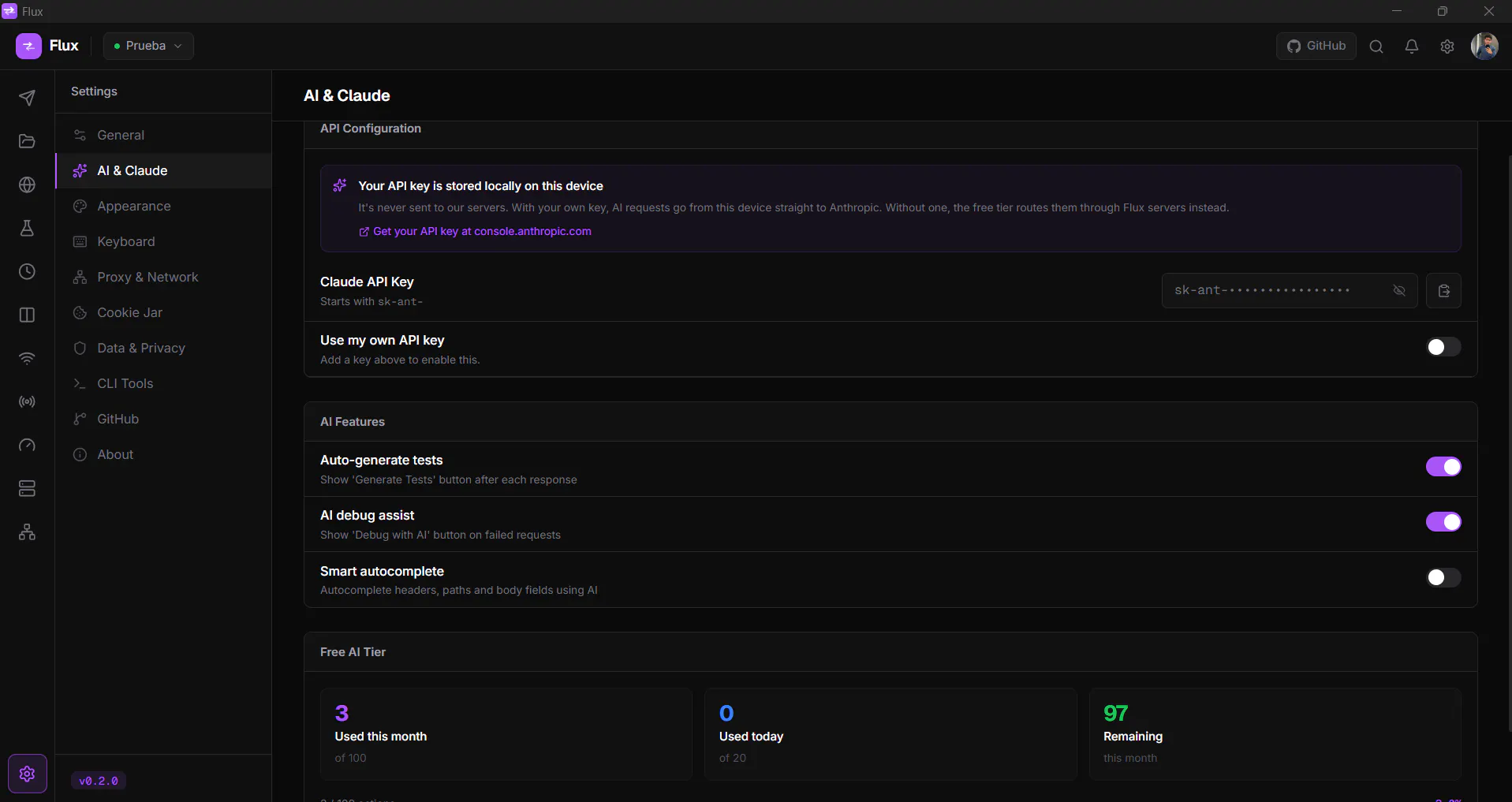Open Appearance settings
Viewport: 1512px width, 802px height.
pyautogui.click(x=163, y=206)
